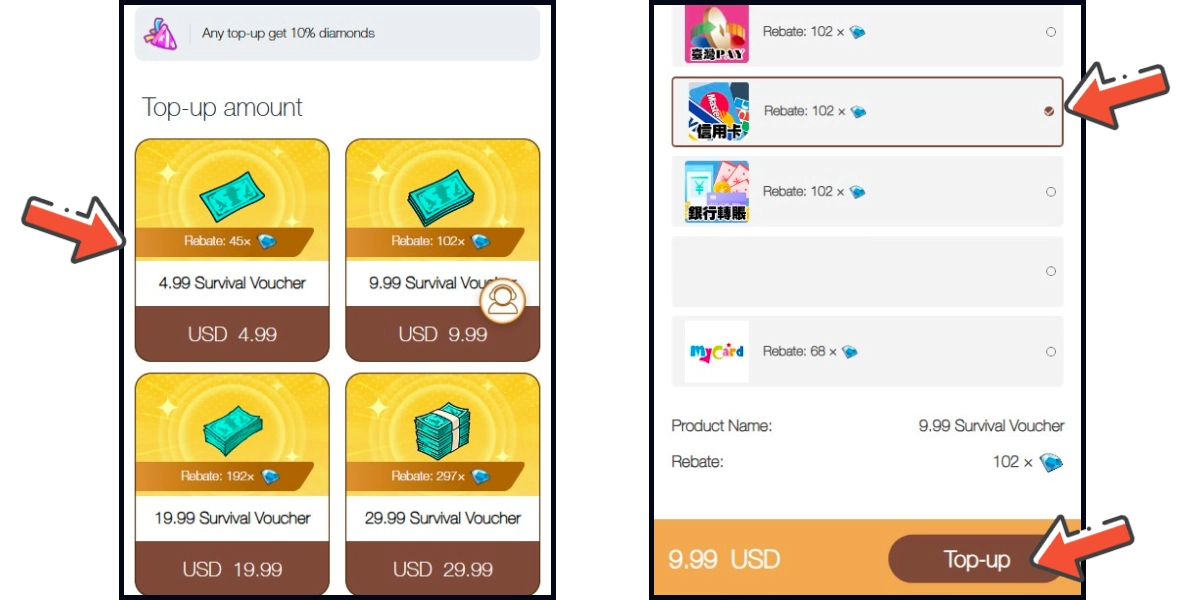The image size is (1200, 600).
Task: Select the 9.99 Survival Voucher card
Action: click(442, 250)
